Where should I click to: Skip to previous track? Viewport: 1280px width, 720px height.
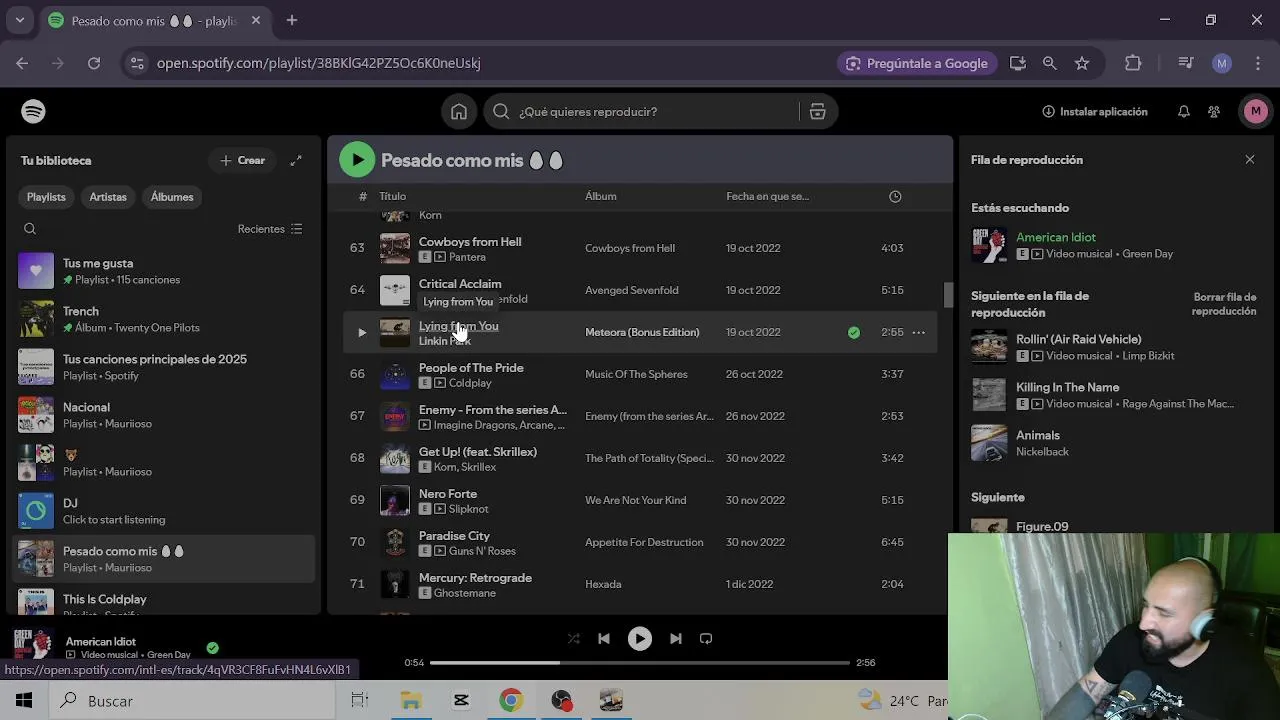click(604, 638)
